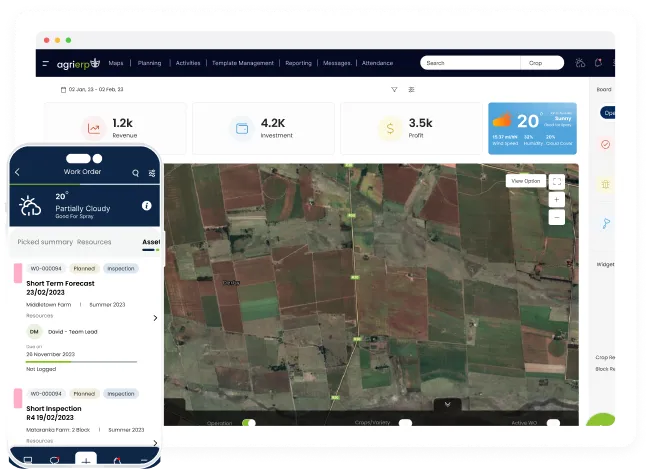Open the weather widget showing 20° Sunny

click(532, 128)
